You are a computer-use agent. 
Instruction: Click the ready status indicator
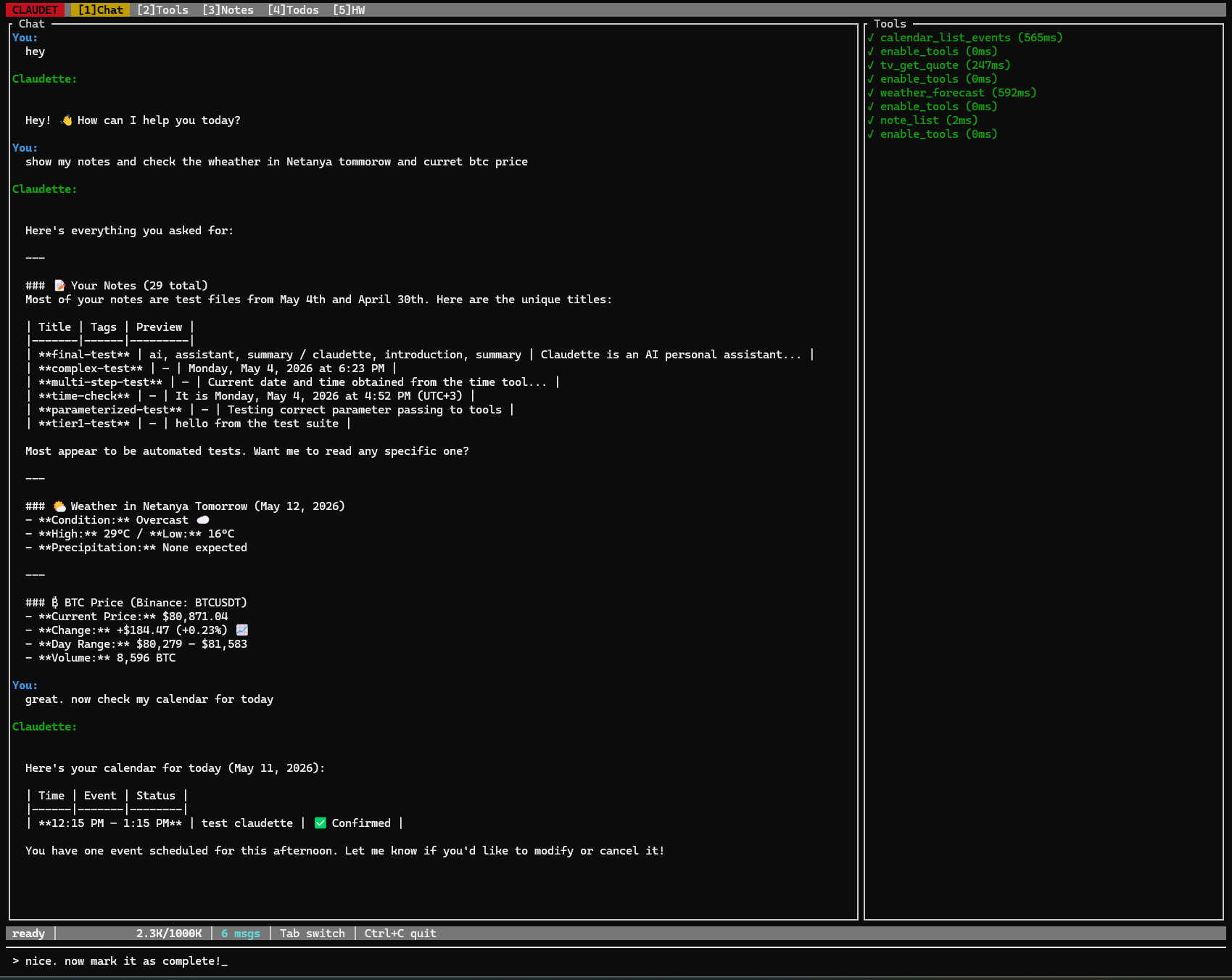pos(28,934)
